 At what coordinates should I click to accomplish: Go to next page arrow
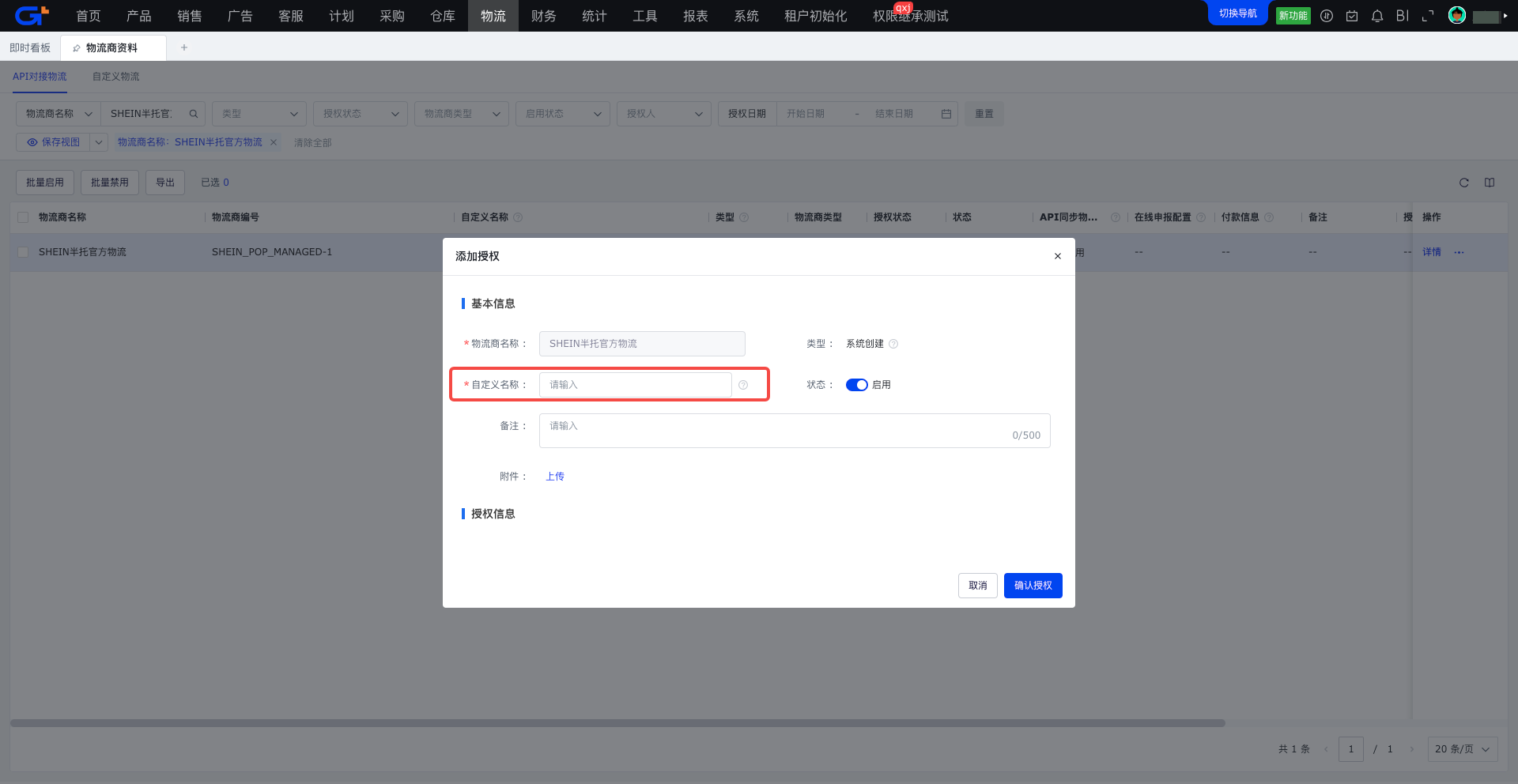coord(1412,749)
